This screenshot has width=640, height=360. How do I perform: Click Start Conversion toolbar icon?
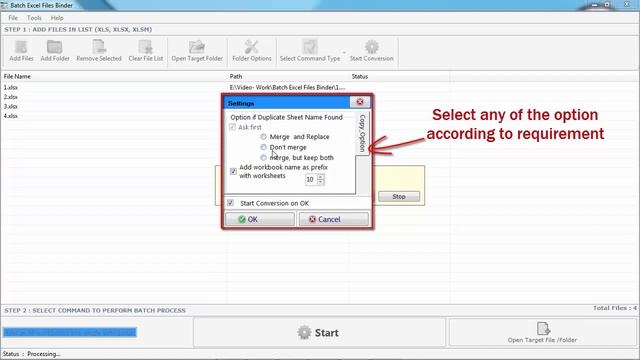tap(371, 51)
